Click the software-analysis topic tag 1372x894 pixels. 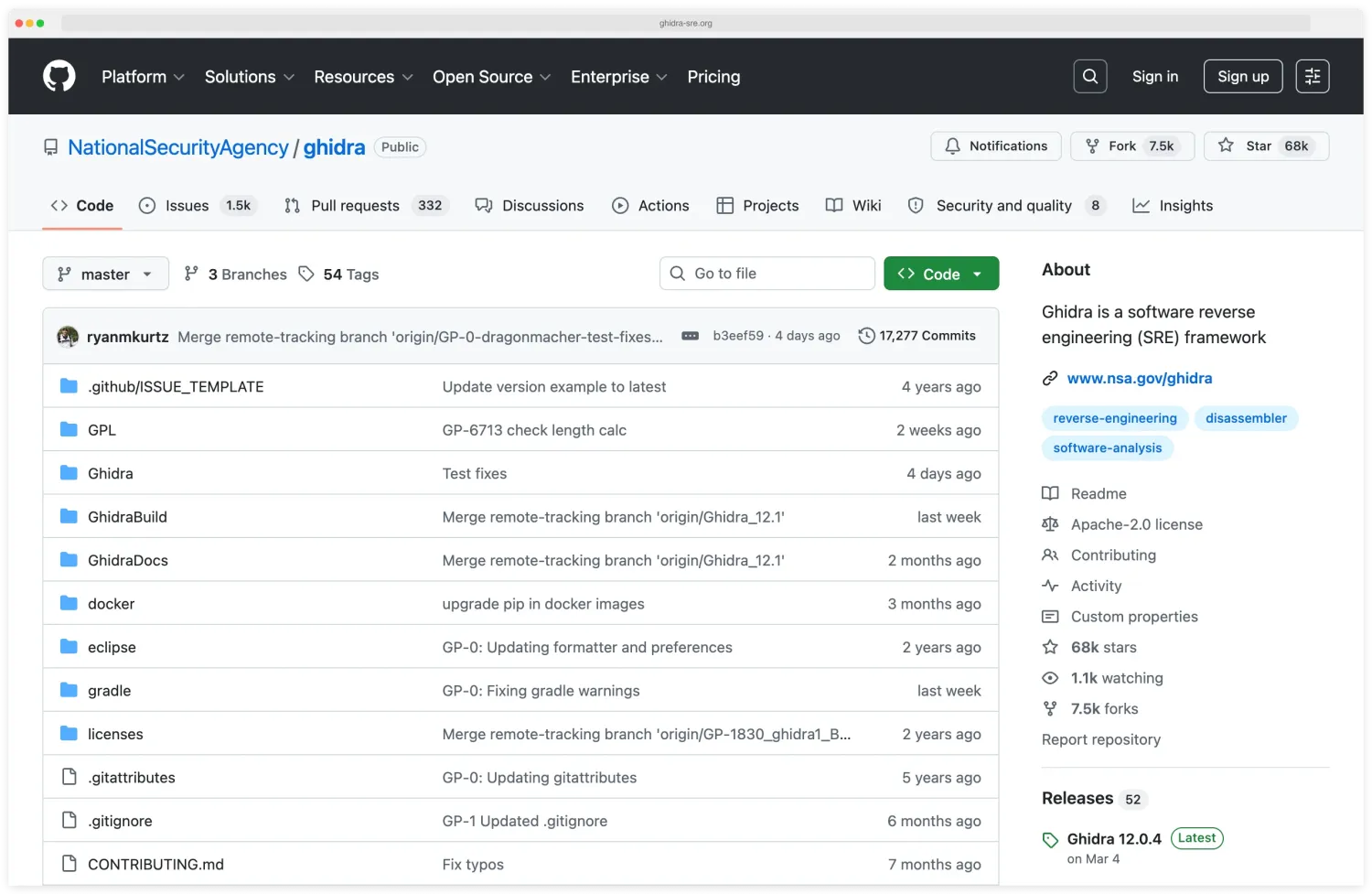click(x=1108, y=447)
